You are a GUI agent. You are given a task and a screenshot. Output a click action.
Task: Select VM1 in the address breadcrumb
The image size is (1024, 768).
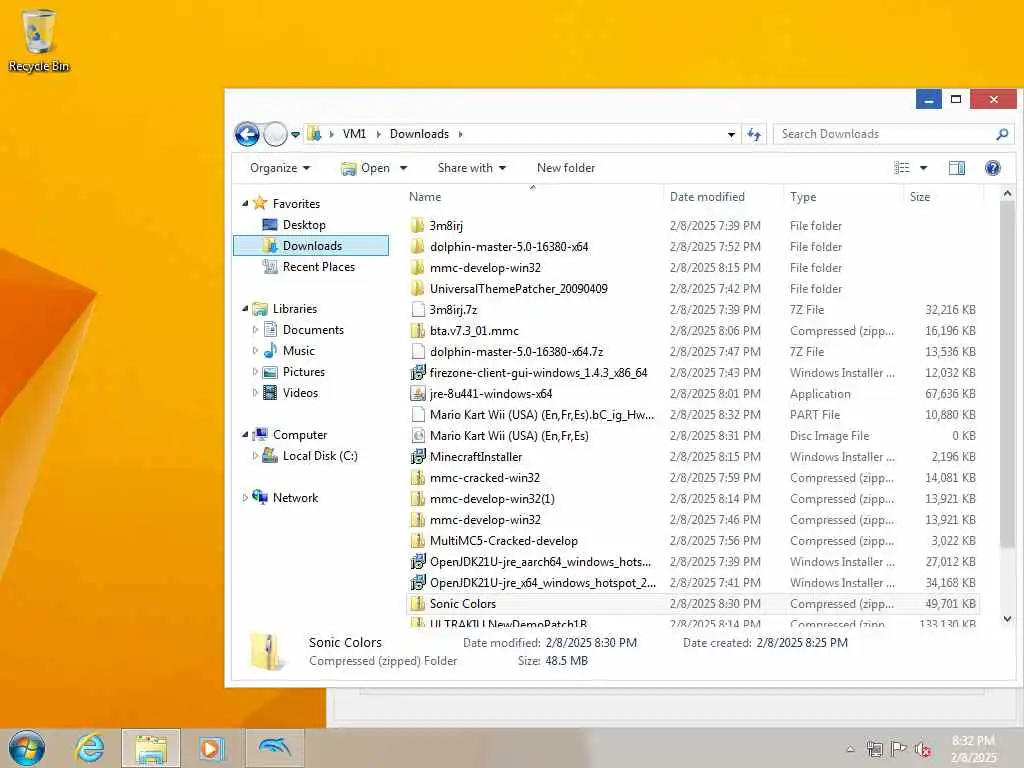point(354,134)
